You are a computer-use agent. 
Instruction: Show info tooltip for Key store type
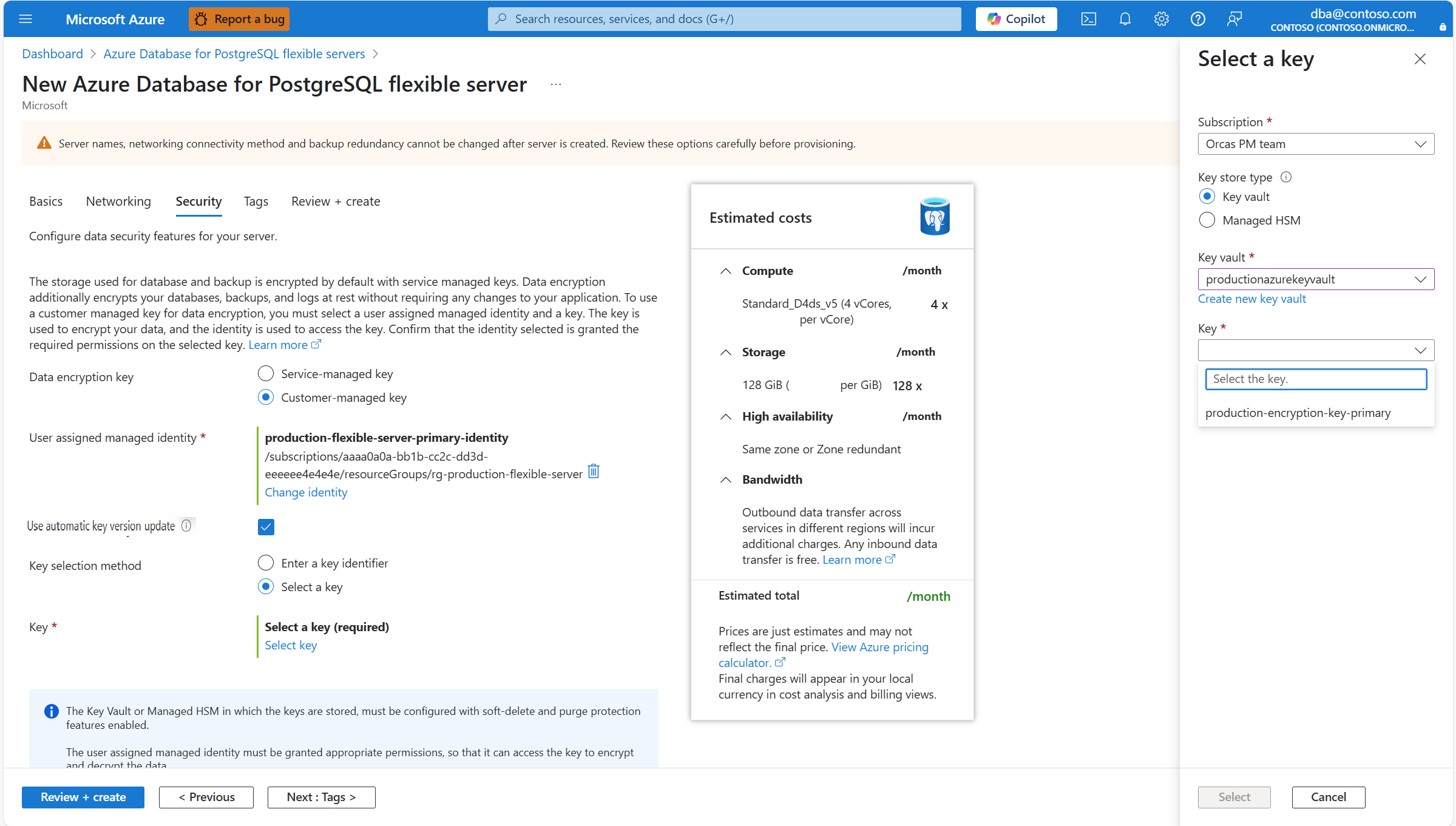pos(1286,177)
